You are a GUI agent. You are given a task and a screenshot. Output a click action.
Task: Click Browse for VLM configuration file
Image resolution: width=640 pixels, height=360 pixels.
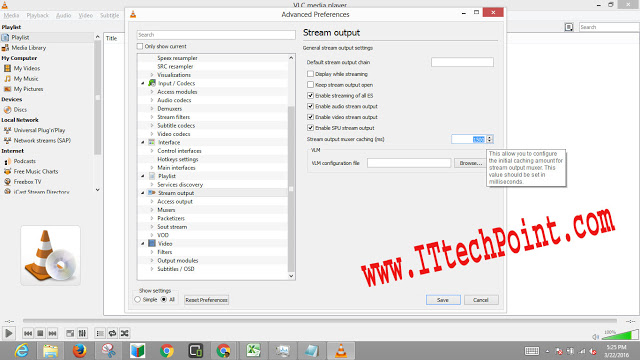pos(471,163)
